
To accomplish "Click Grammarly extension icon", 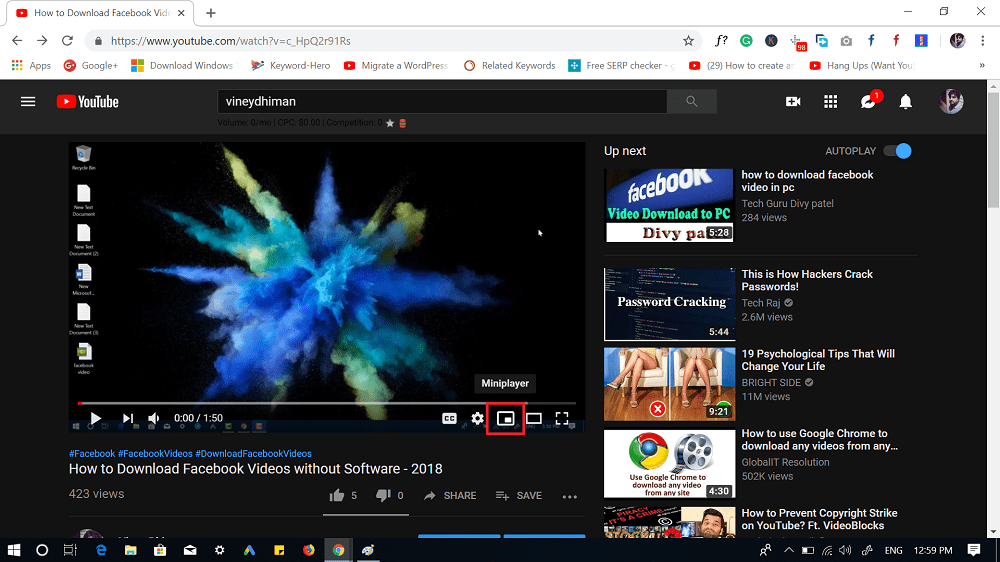I will pos(746,41).
